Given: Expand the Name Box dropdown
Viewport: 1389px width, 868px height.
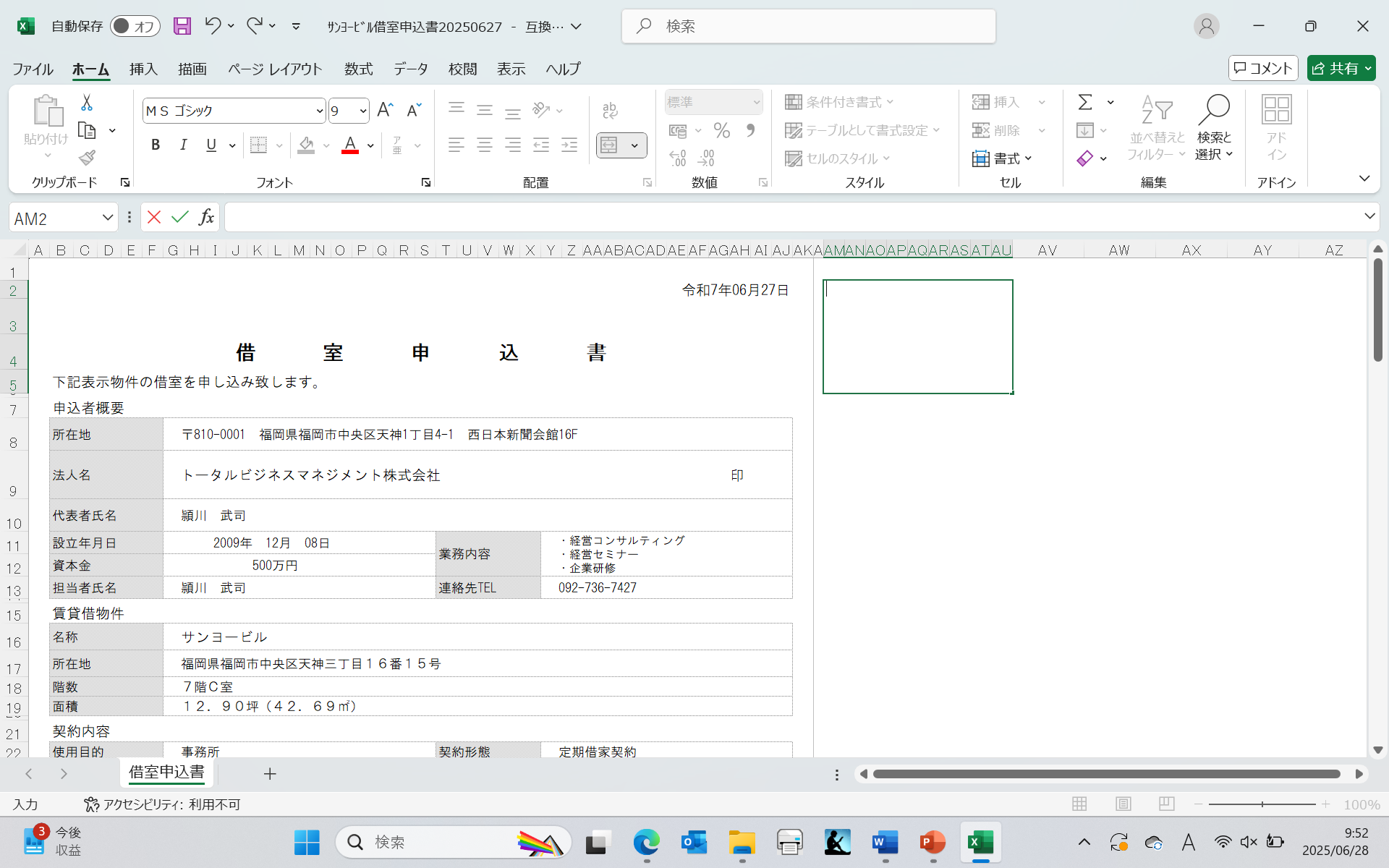Looking at the screenshot, I should 107,217.
